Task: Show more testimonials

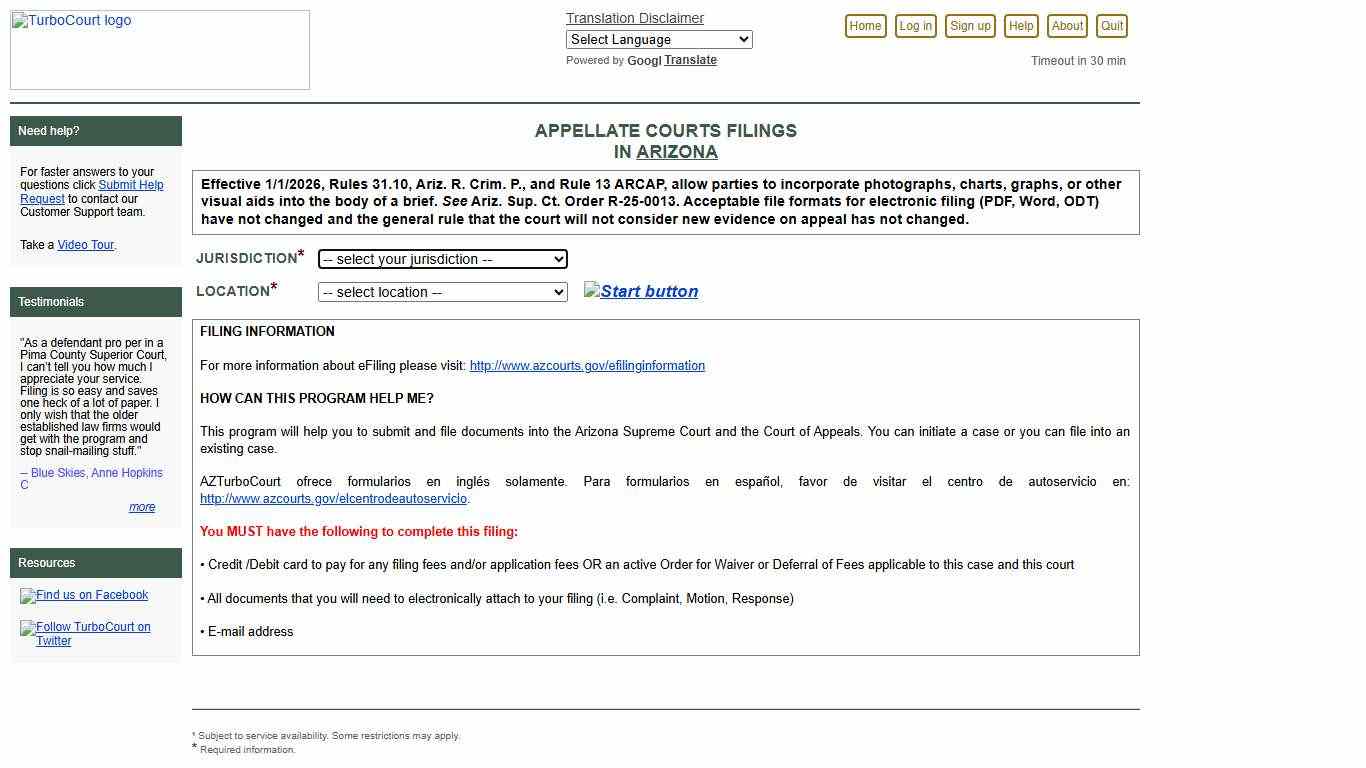Action: pyautogui.click(x=142, y=507)
